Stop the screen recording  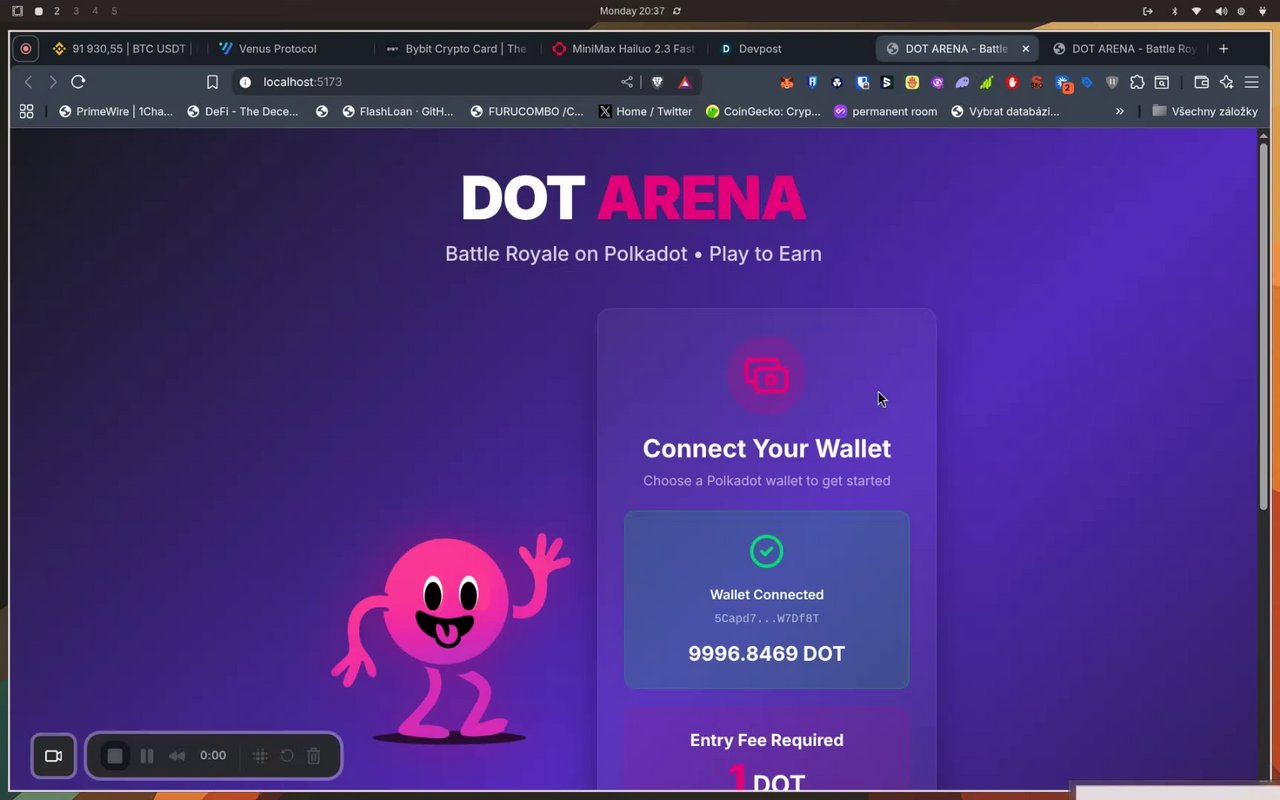115,756
